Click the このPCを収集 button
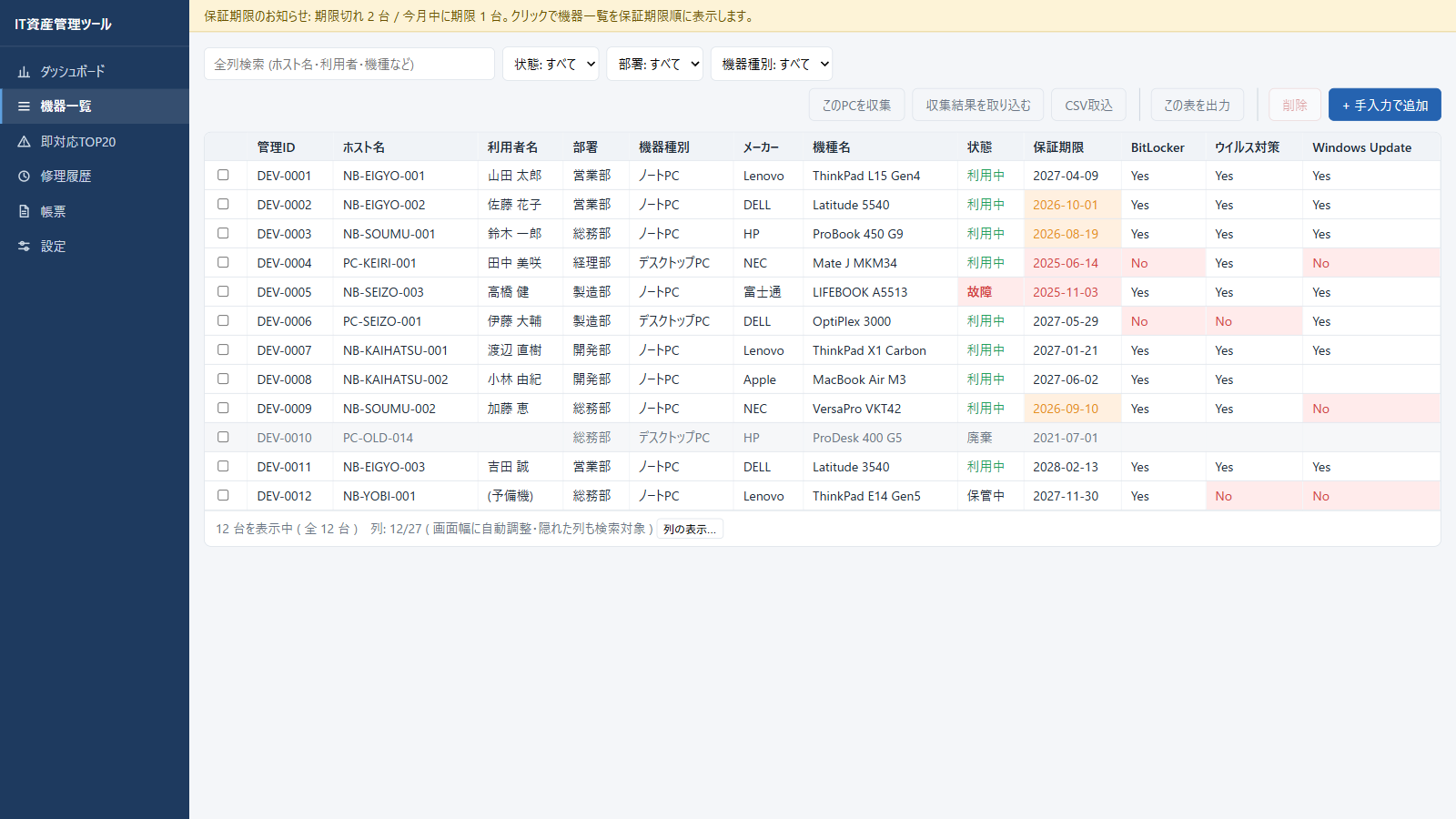 click(856, 105)
